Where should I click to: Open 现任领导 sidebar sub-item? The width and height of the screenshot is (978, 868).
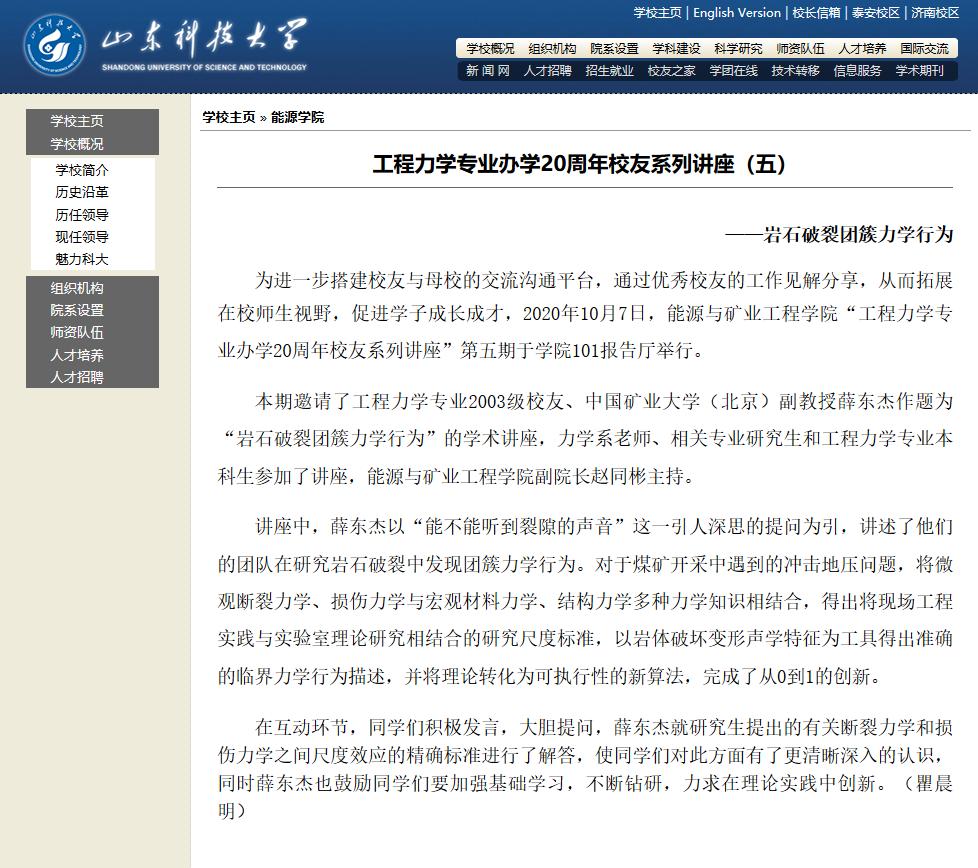[x=82, y=237]
